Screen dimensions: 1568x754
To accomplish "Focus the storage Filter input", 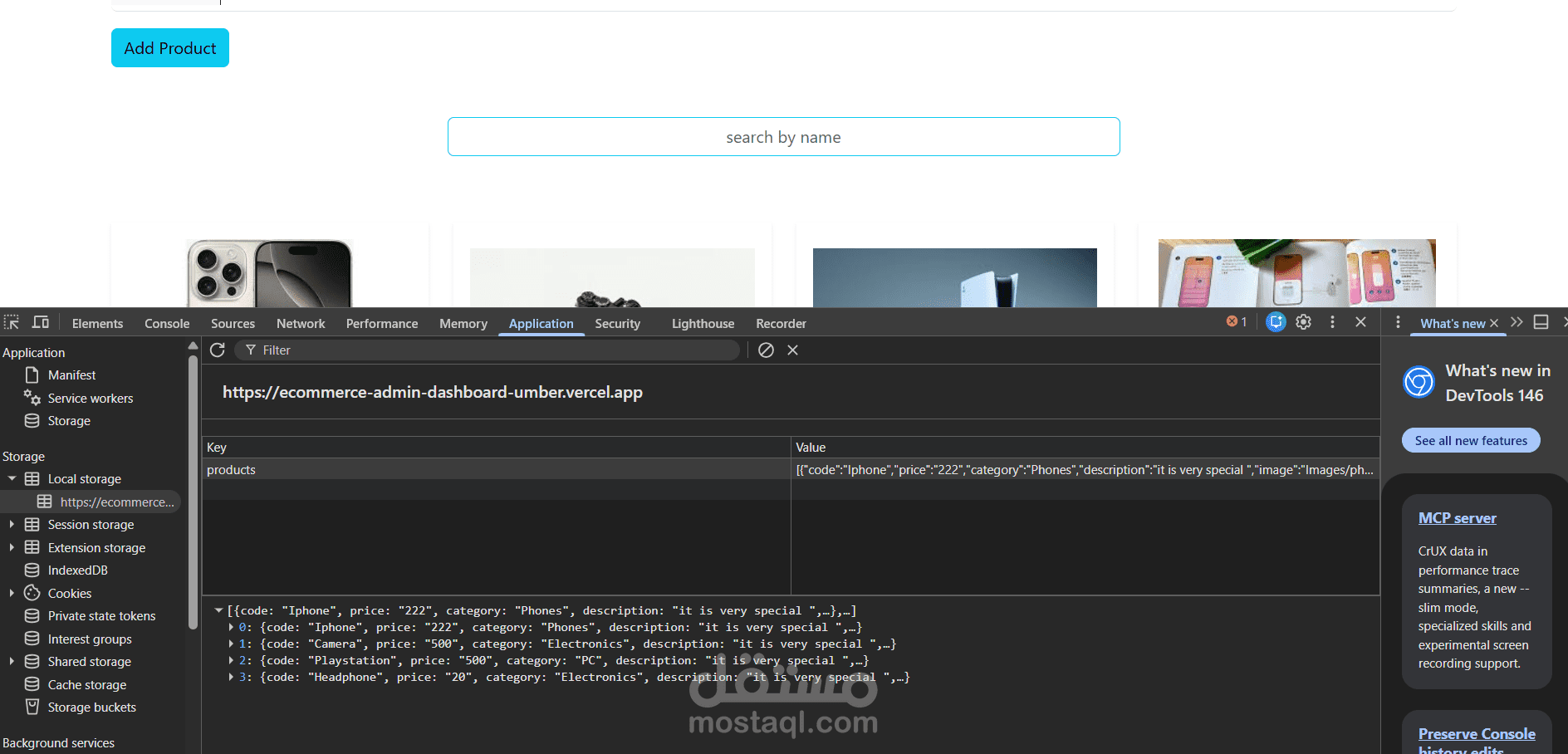I will (x=487, y=350).
